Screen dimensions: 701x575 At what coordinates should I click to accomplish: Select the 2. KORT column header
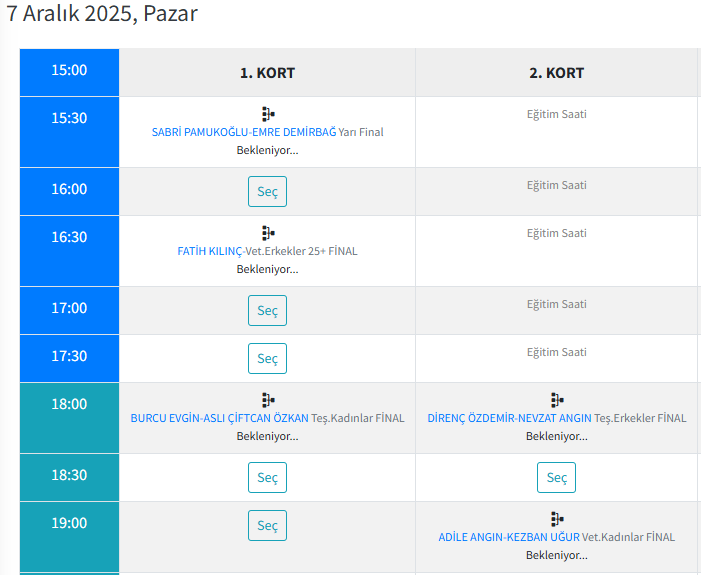pos(557,73)
